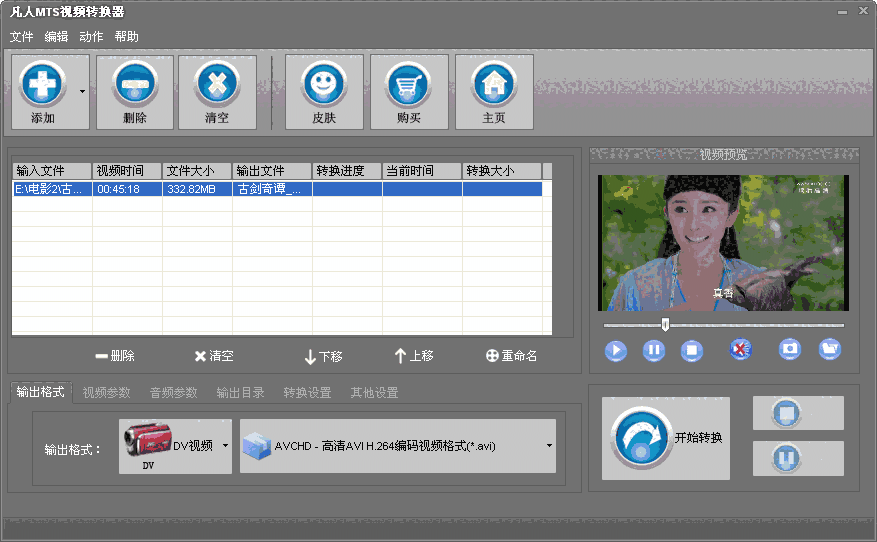Switch to the 视频参数 tab

[x=106, y=392]
